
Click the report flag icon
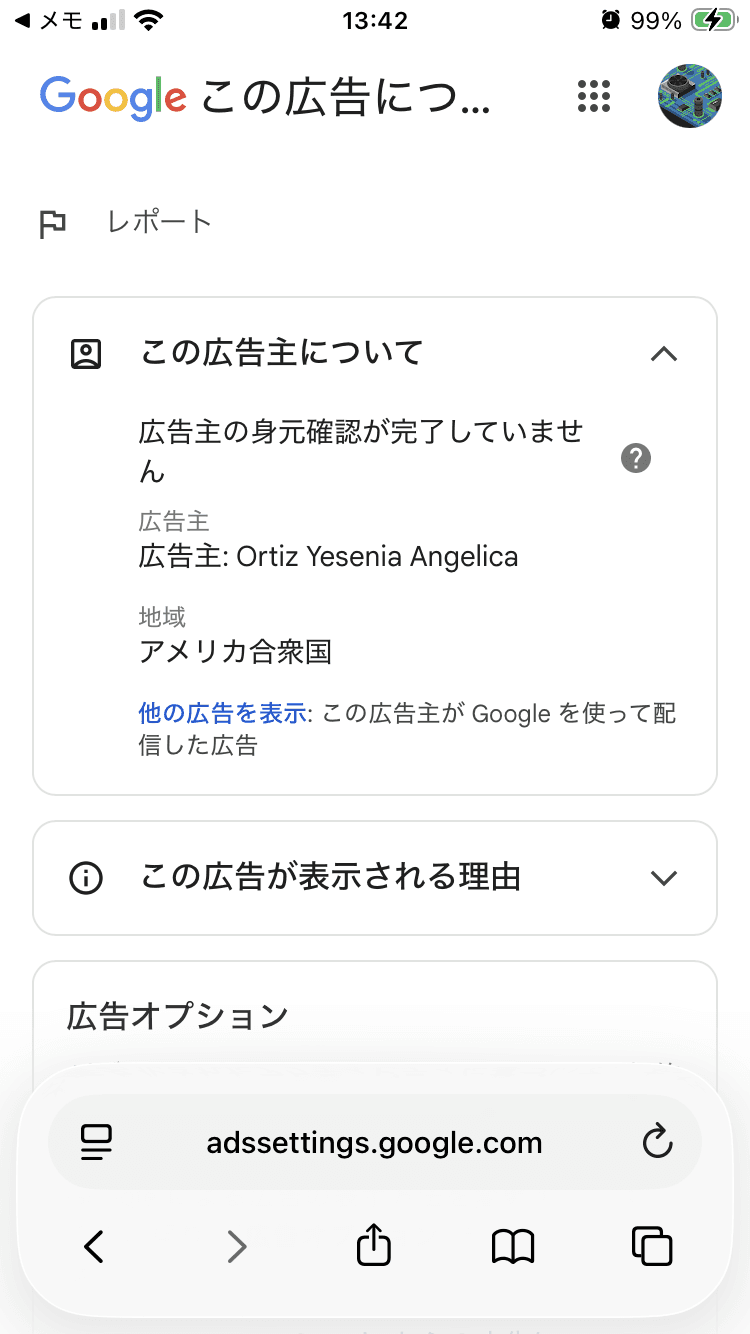52,224
